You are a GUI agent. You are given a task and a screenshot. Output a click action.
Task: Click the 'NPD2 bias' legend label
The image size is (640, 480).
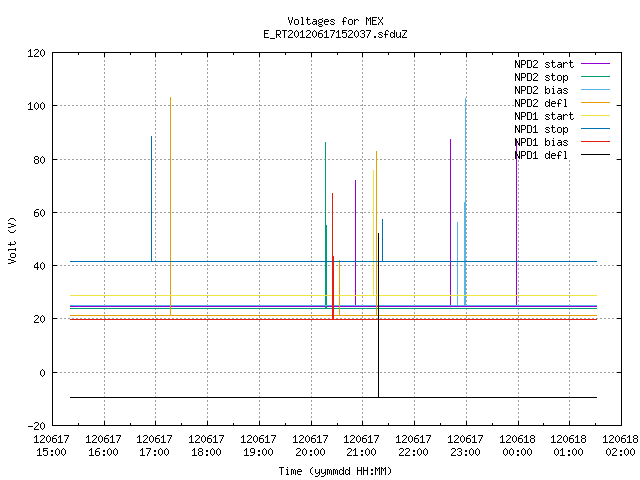(541, 90)
